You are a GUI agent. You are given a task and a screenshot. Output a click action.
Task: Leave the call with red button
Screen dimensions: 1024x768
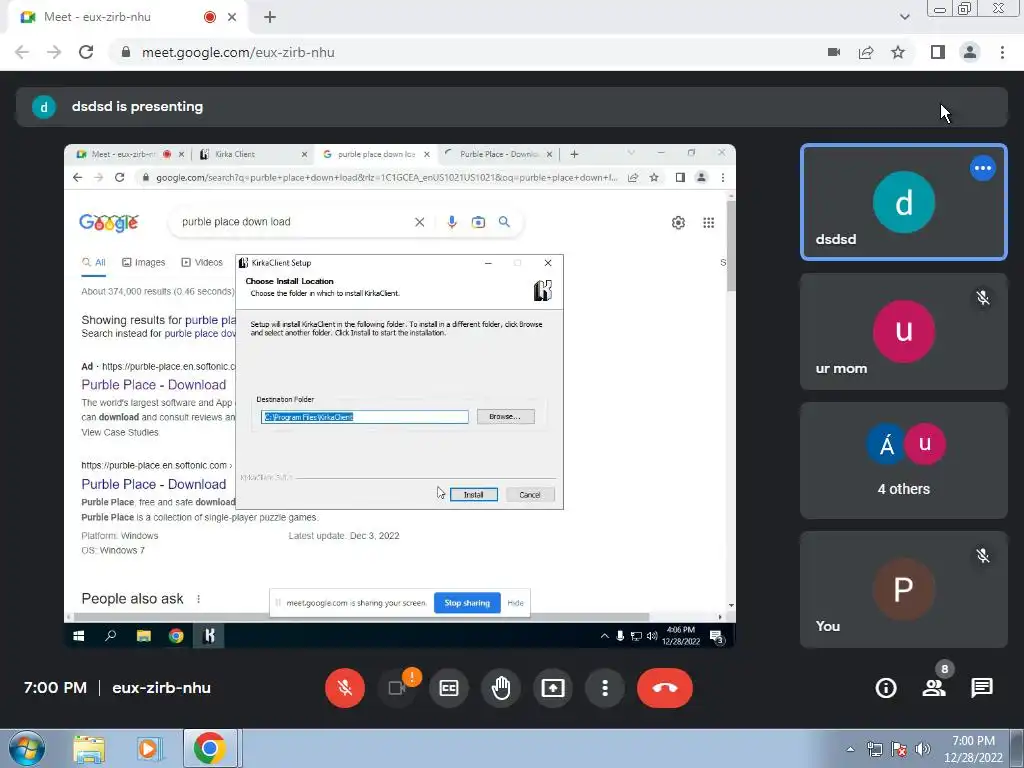click(665, 688)
